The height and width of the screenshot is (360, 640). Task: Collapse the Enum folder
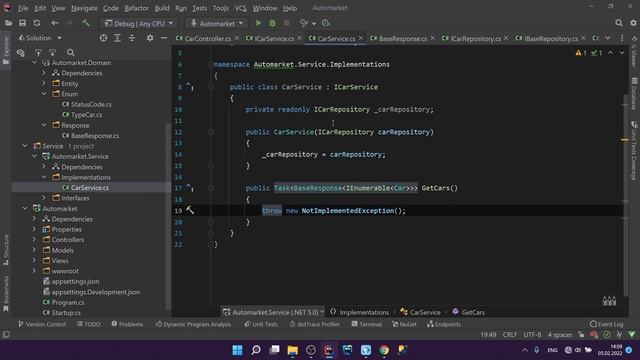point(44,94)
